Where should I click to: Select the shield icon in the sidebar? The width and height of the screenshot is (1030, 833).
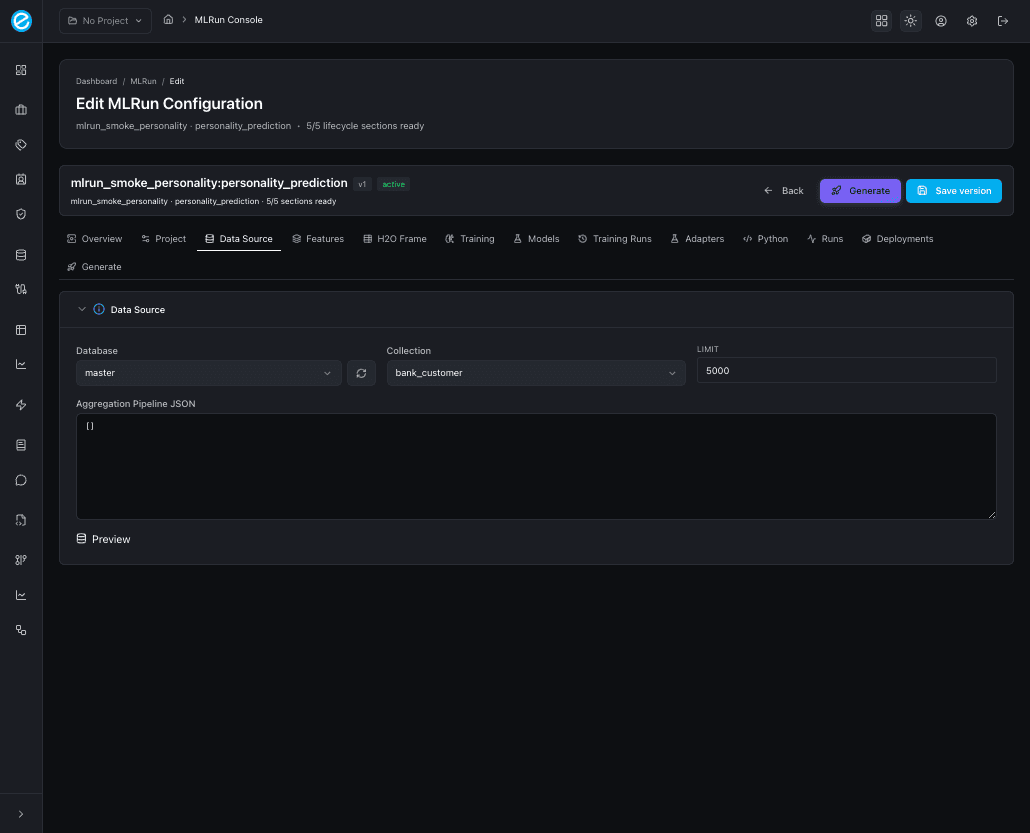point(20,214)
